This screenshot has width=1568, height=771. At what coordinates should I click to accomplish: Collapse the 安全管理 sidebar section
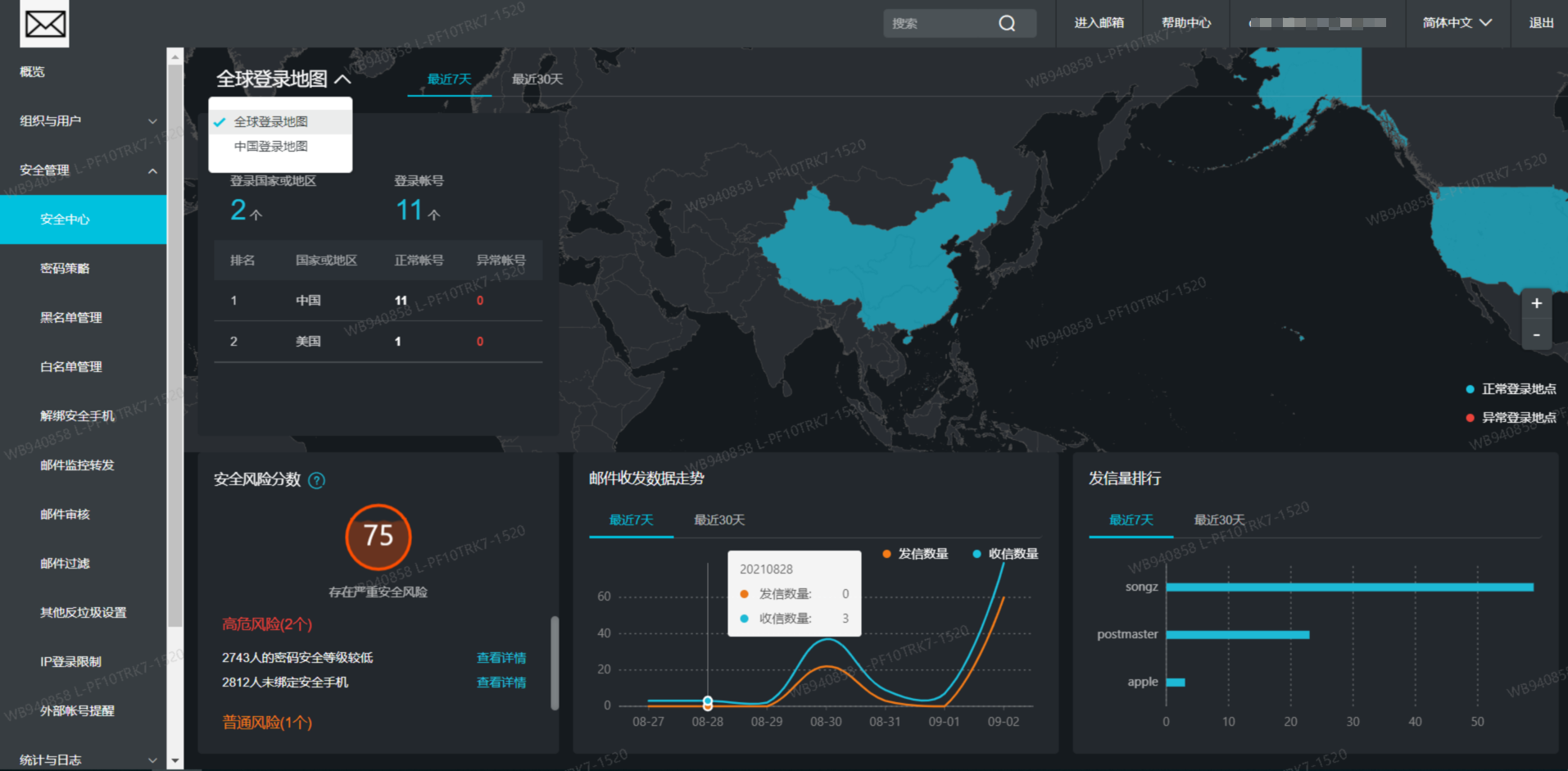click(152, 170)
